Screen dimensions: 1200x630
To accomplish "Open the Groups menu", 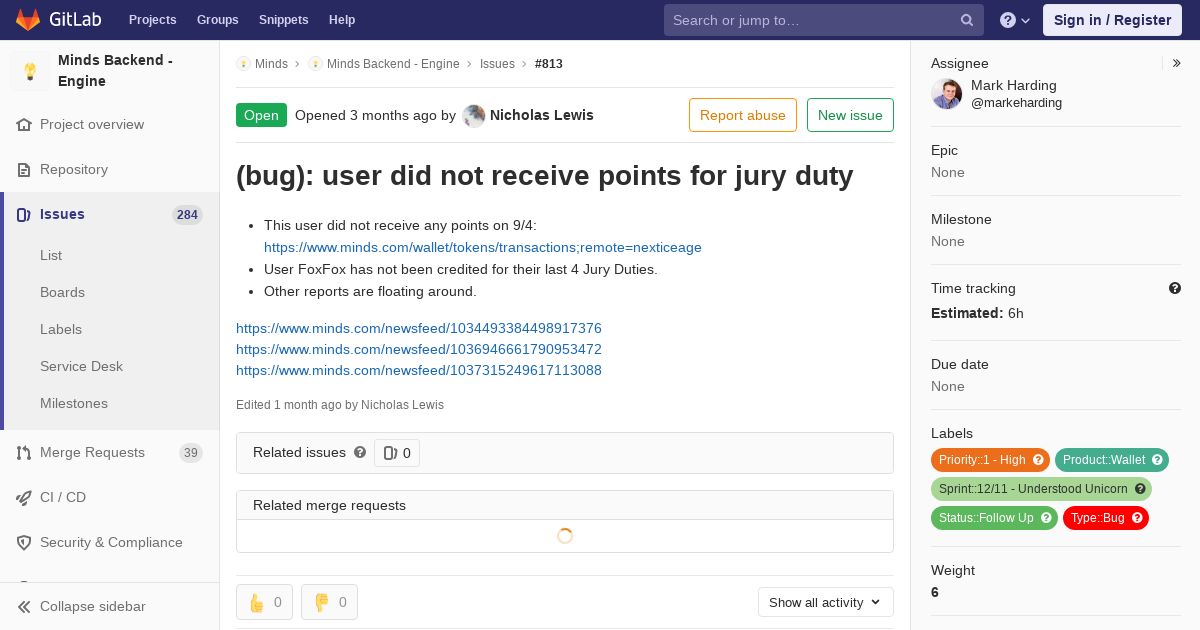I will click(x=217, y=20).
